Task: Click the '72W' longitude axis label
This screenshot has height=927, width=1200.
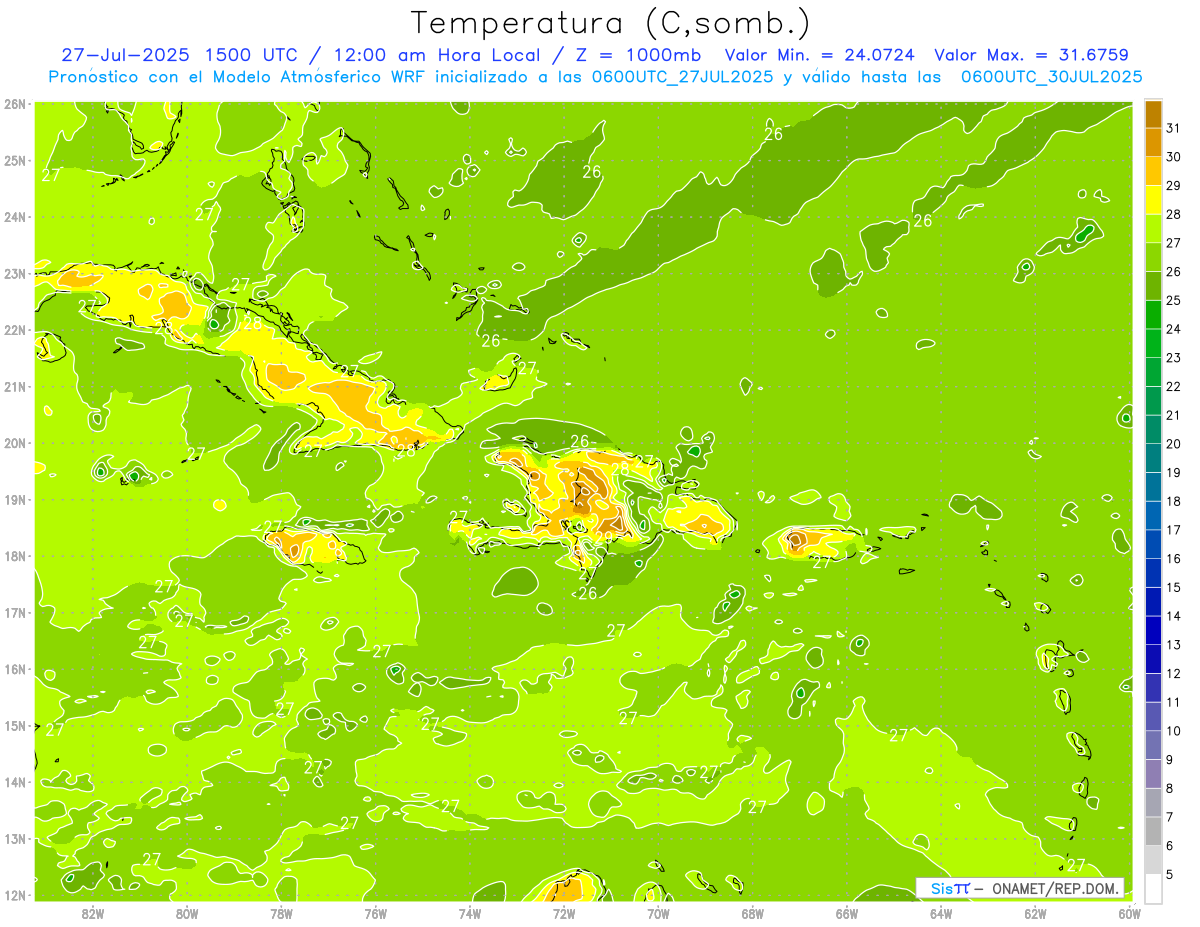Action: click(564, 913)
